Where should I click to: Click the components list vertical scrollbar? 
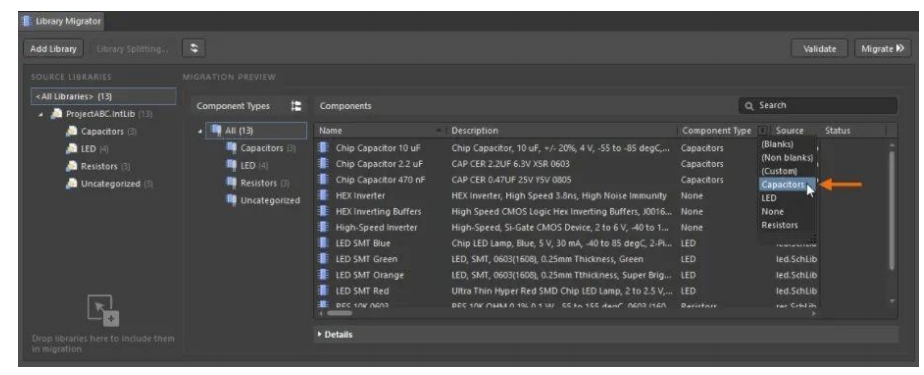tap(892, 210)
